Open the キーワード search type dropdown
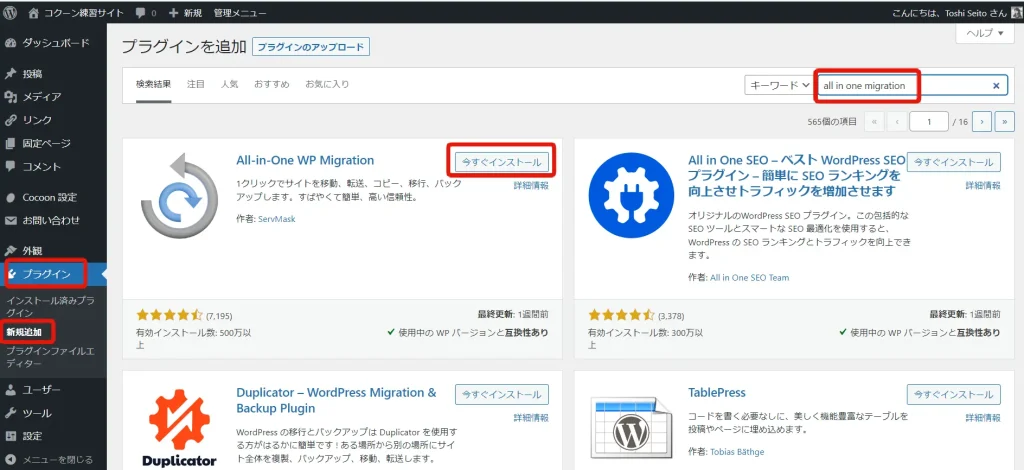Image resolution: width=1024 pixels, height=470 pixels. [x=778, y=86]
